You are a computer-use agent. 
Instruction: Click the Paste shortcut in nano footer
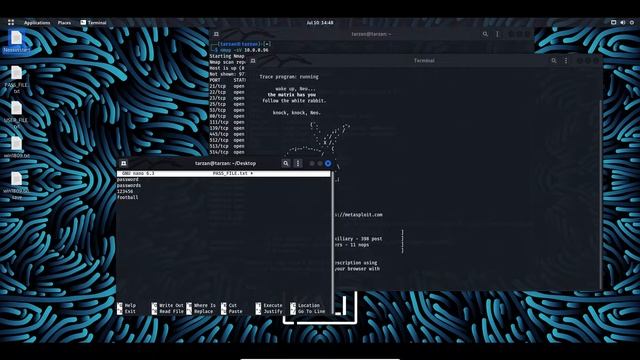(x=232, y=311)
